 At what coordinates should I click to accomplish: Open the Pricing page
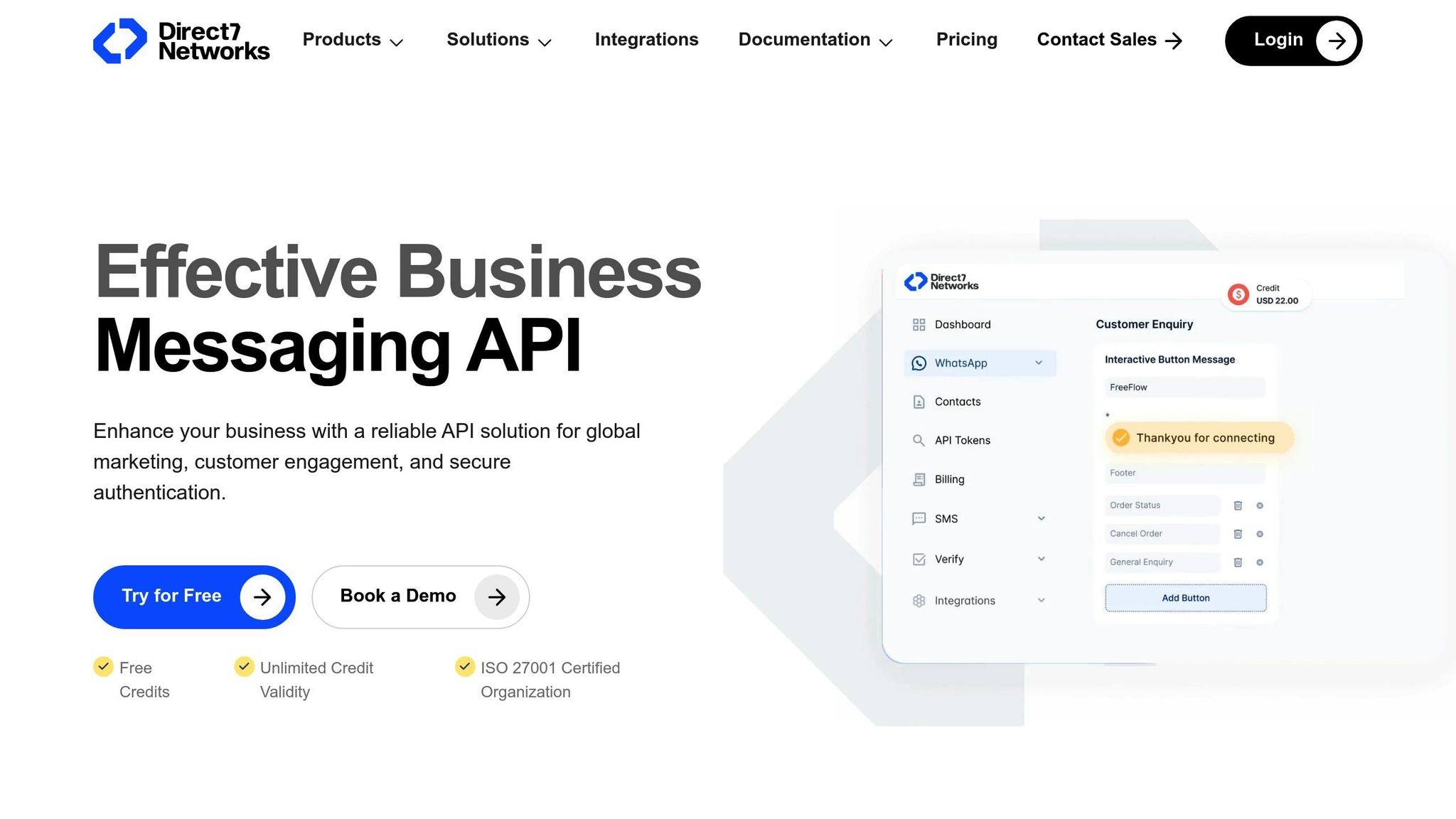pyautogui.click(x=966, y=40)
